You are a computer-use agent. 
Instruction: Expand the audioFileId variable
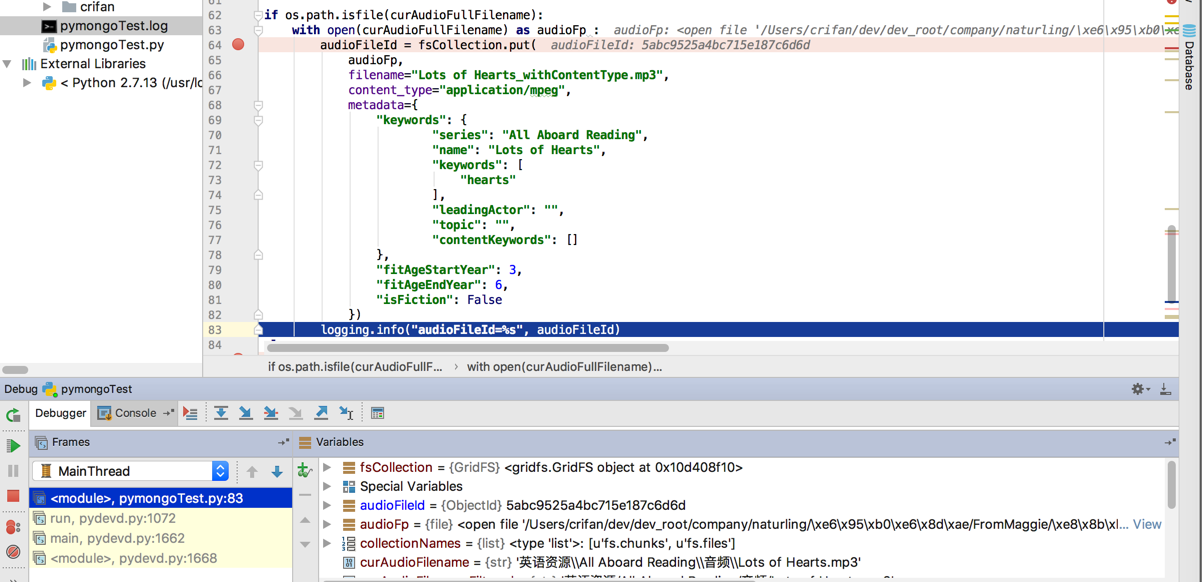tap(327, 505)
